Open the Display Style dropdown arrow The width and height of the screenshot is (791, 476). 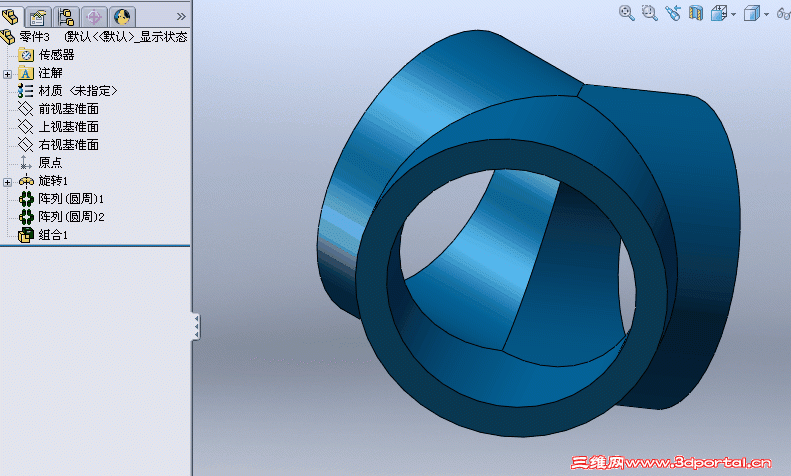[x=766, y=15]
